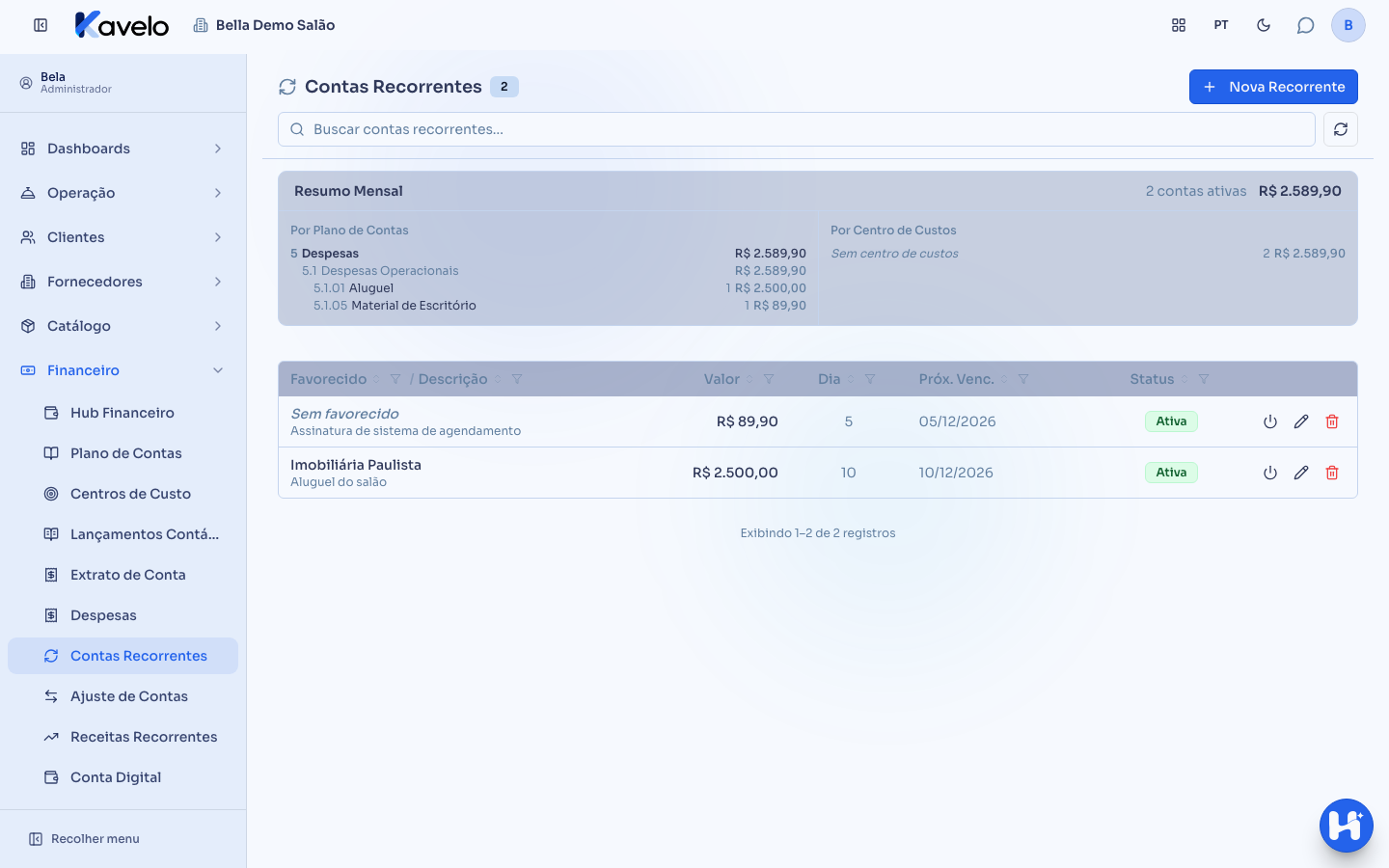This screenshot has height=868, width=1389.
Task: Collapse the Financeiro menu
Action: [x=123, y=370]
